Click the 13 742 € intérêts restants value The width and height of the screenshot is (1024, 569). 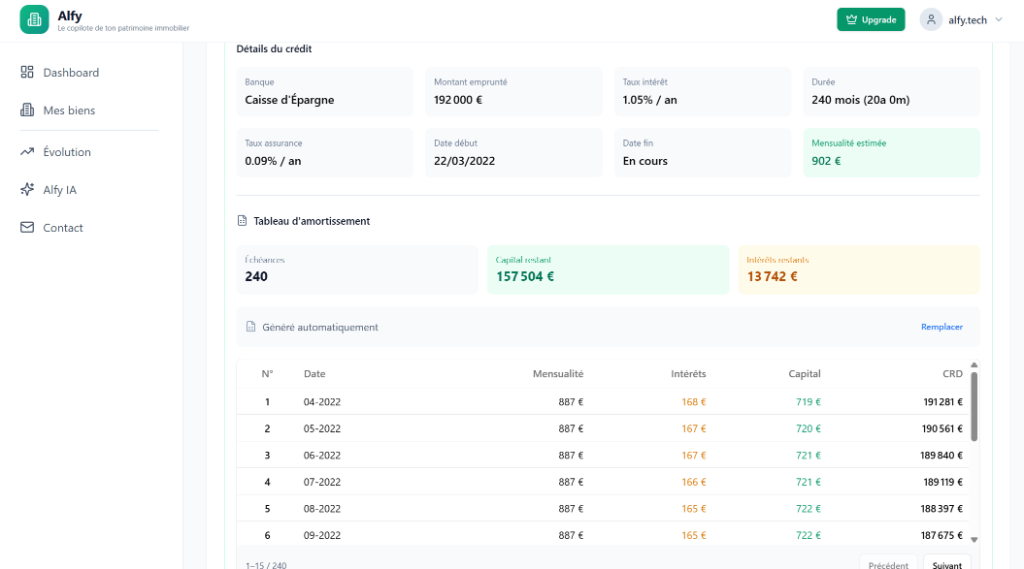tap(772, 276)
